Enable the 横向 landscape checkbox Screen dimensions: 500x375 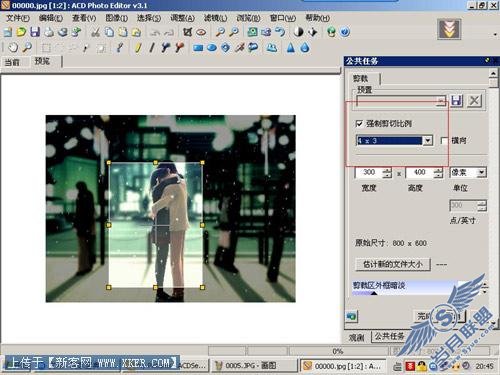(444, 141)
